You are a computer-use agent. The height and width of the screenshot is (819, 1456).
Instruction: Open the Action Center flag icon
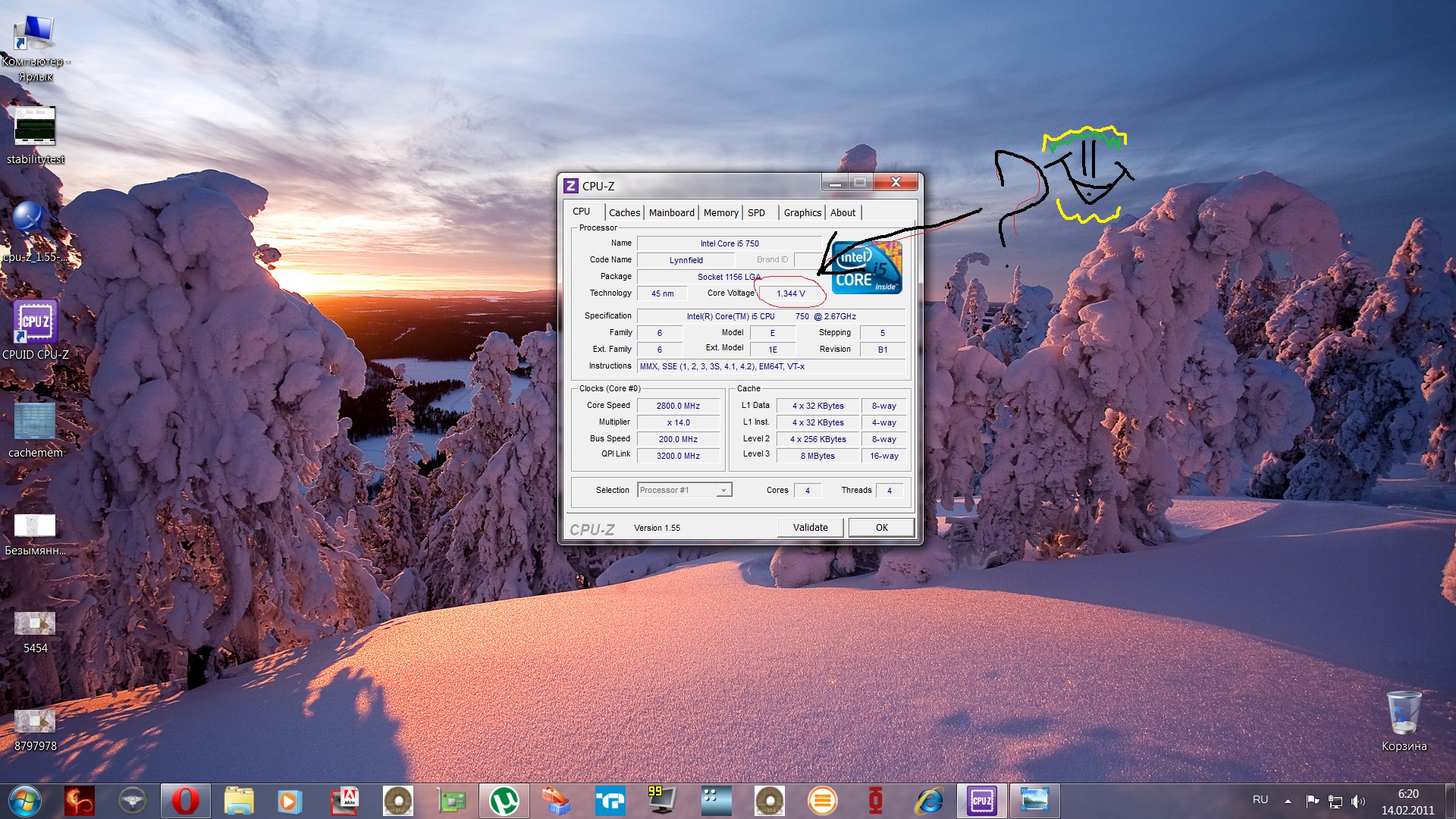(1312, 801)
